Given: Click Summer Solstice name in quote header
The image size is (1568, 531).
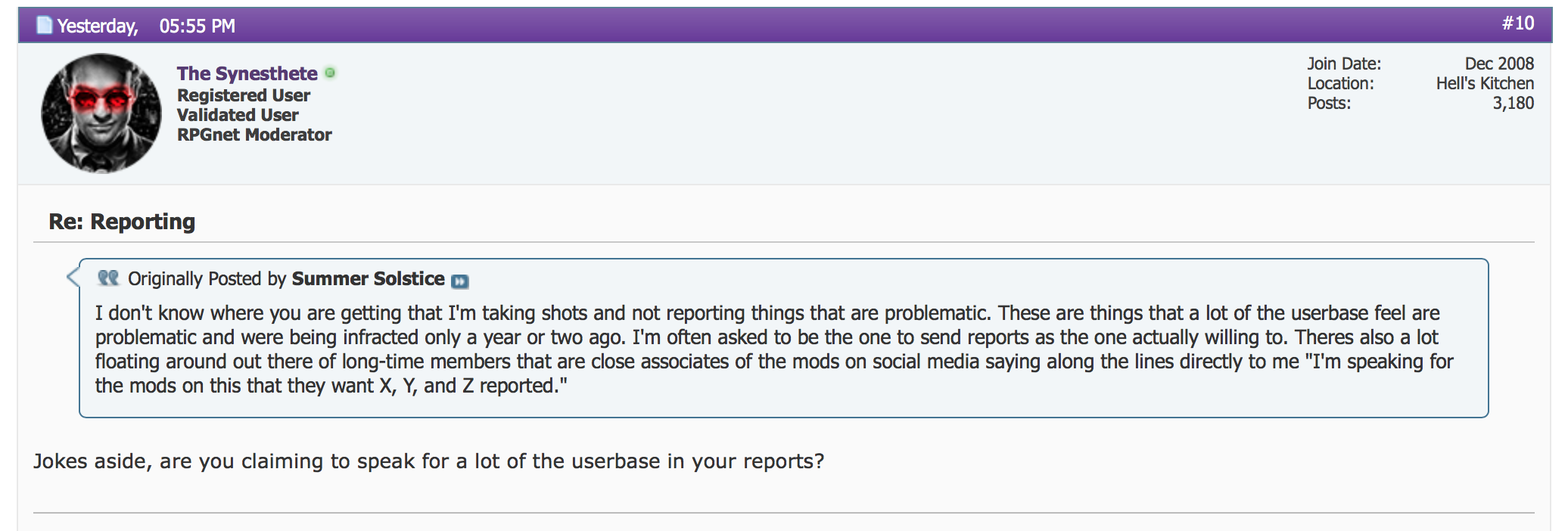Looking at the screenshot, I should (368, 278).
